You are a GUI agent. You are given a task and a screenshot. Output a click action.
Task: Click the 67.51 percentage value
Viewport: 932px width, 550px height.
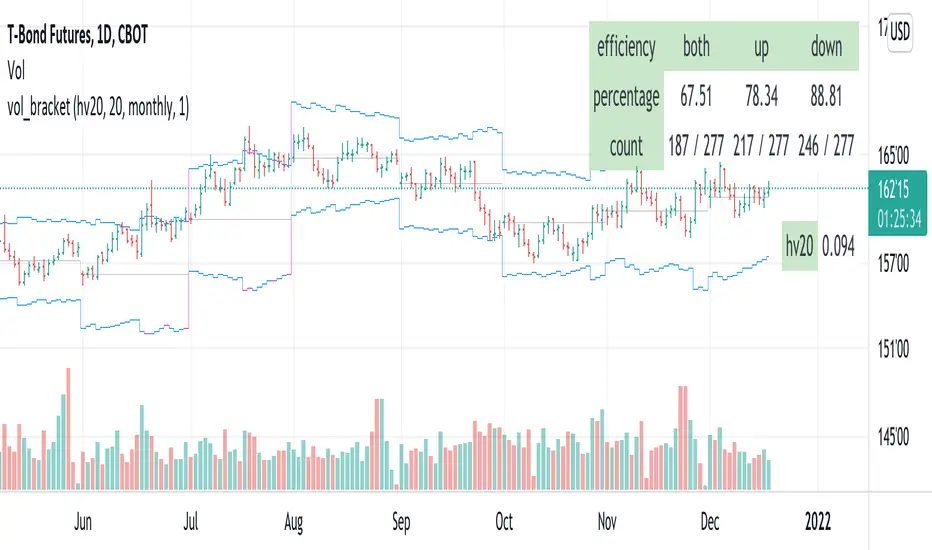697,97
